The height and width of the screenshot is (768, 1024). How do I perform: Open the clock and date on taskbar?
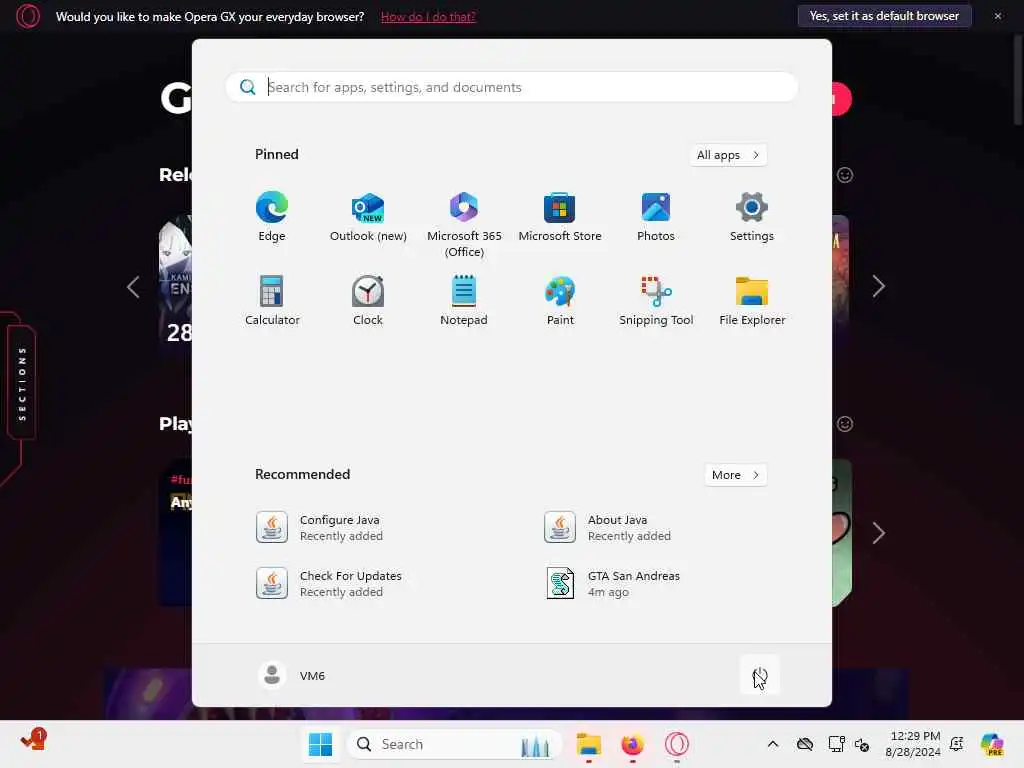pos(913,744)
